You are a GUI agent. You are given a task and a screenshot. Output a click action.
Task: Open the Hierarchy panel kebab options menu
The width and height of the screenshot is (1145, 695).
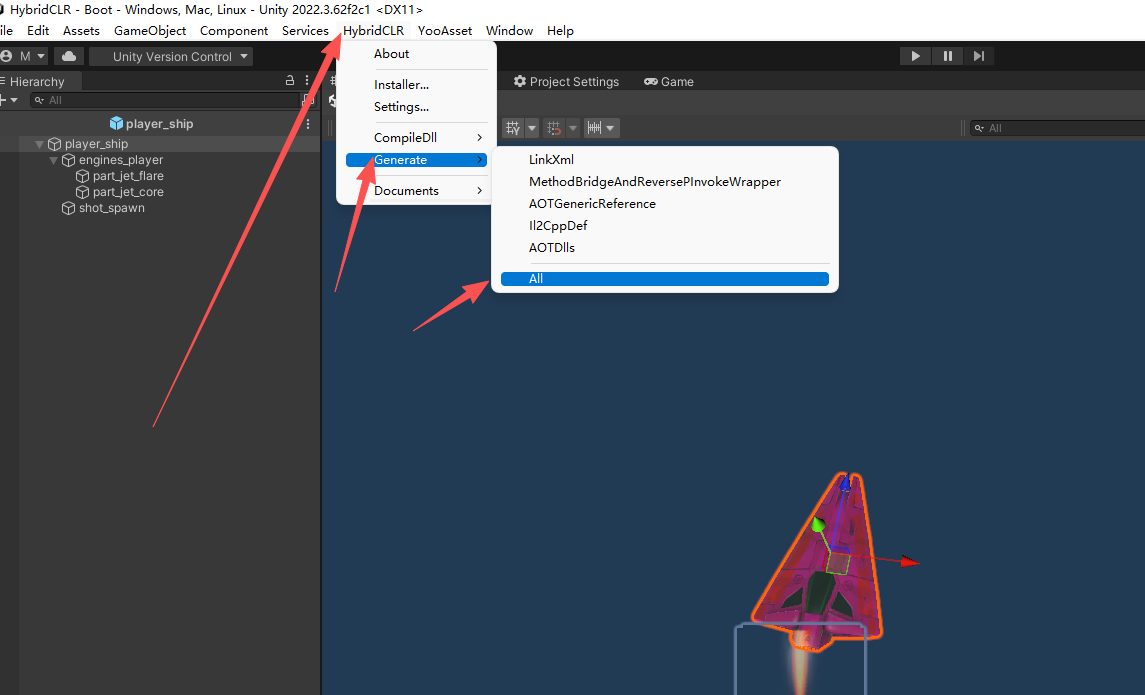[x=307, y=80]
